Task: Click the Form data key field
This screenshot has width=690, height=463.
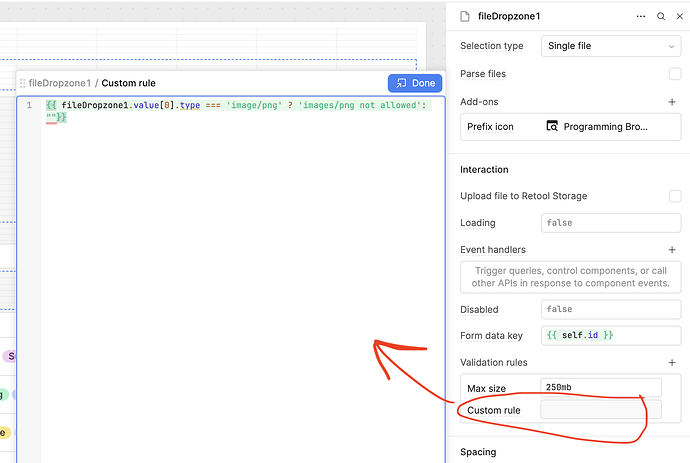Action: click(x=610, y=335)
